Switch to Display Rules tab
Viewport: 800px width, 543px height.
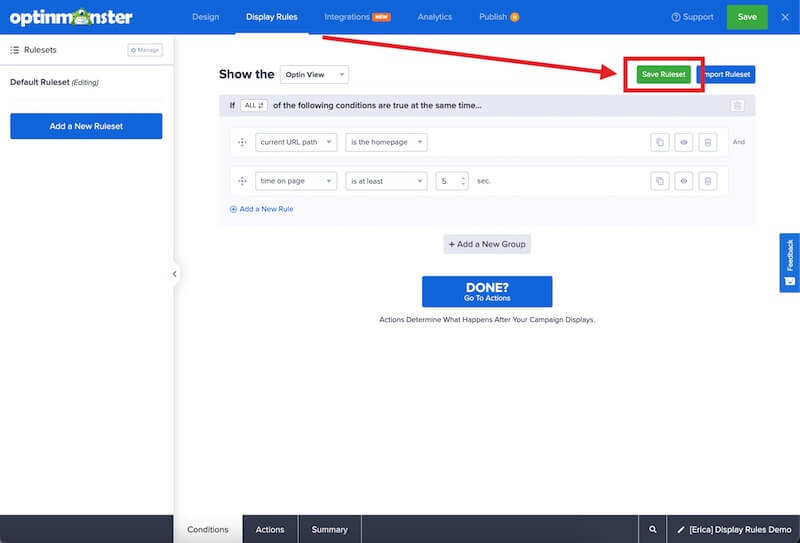tap(271, 17)
